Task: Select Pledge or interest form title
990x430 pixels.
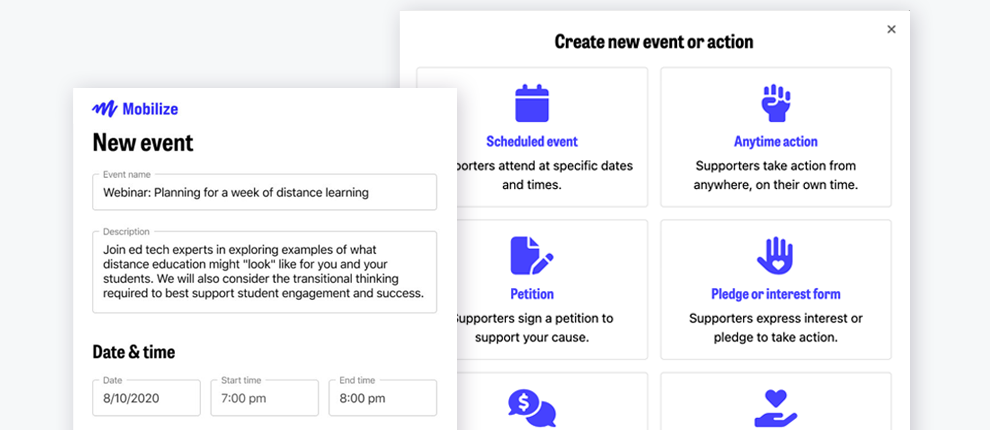Action: 775,294
